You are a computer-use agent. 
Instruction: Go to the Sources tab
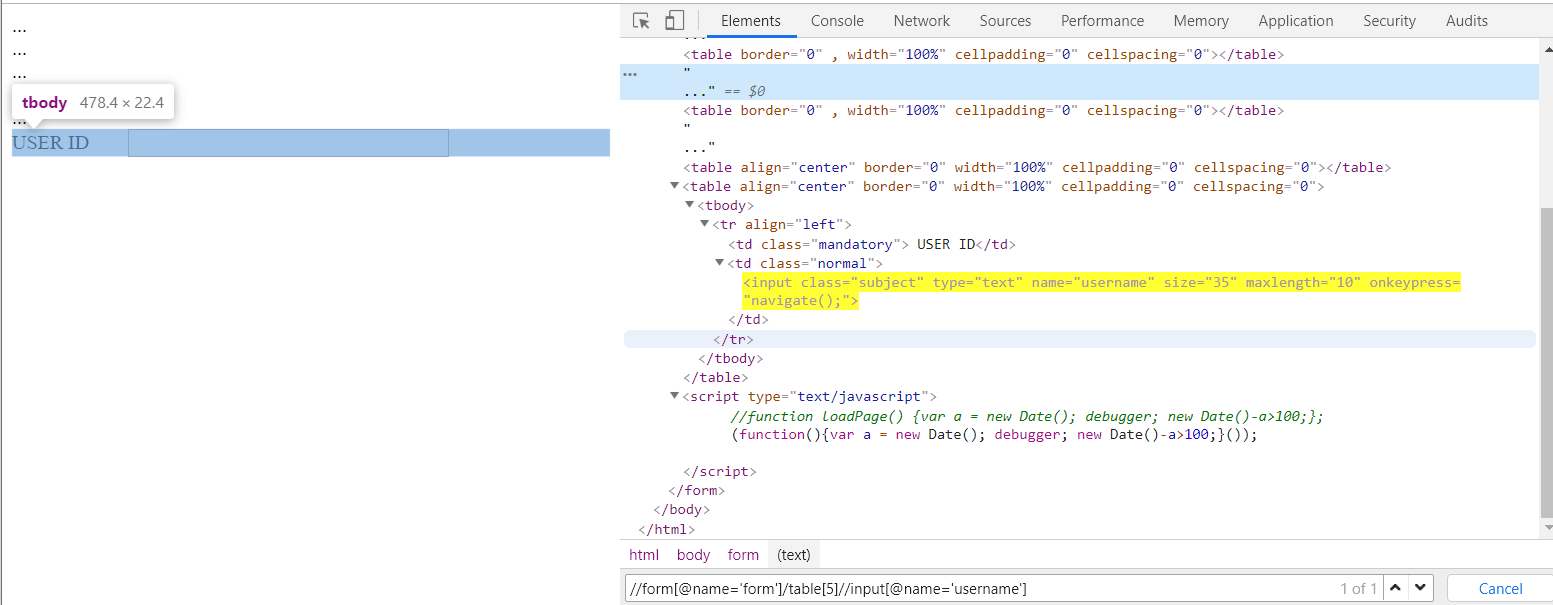tap(1005, 21)
